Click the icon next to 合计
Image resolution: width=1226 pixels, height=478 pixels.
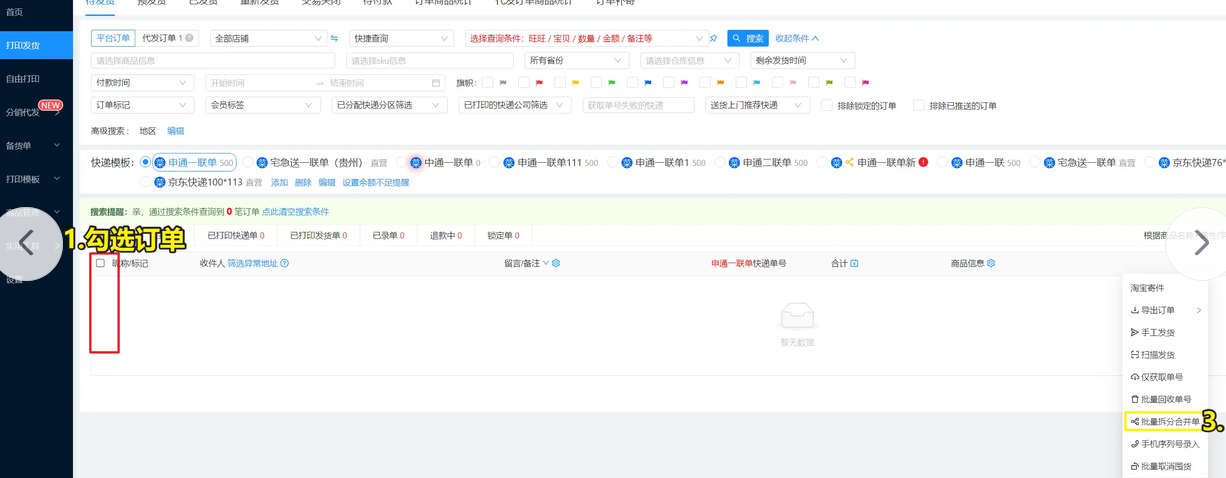point(854,263)
